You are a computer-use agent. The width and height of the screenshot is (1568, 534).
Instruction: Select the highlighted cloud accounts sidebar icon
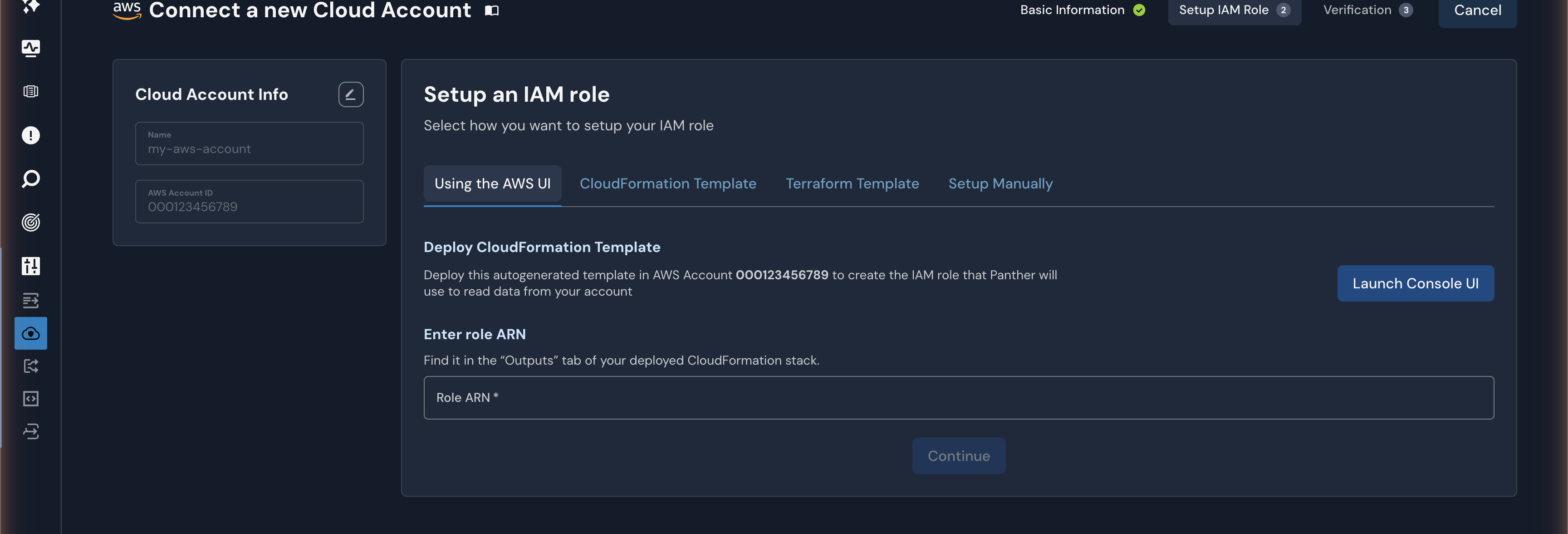point(30,333)
